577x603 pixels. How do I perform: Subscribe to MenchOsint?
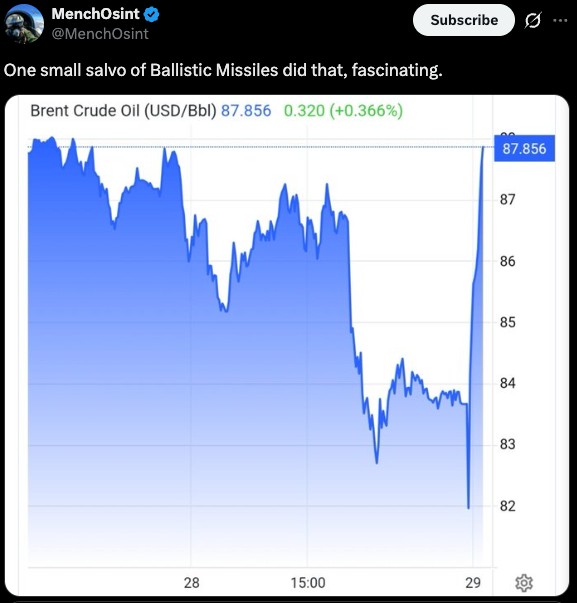coord(464,20)
